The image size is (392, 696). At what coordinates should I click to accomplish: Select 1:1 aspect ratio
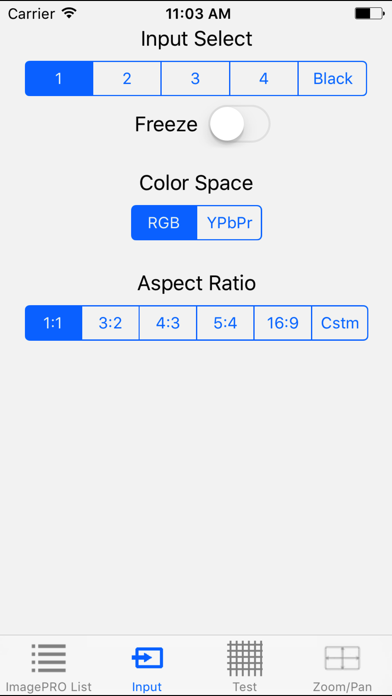click(x=53, y=323)
